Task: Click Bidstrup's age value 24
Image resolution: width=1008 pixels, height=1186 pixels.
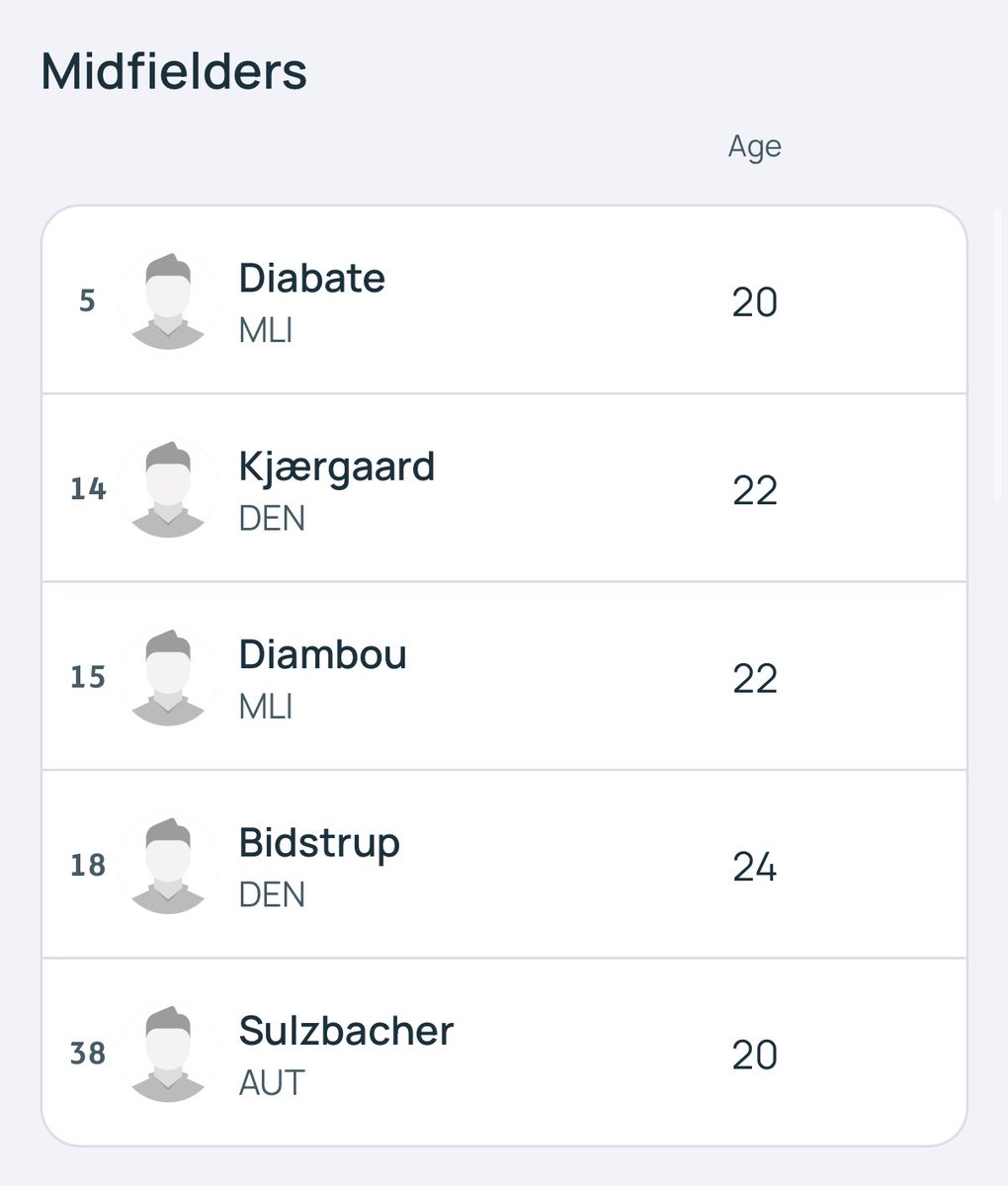Action: (x=755, y=868)
